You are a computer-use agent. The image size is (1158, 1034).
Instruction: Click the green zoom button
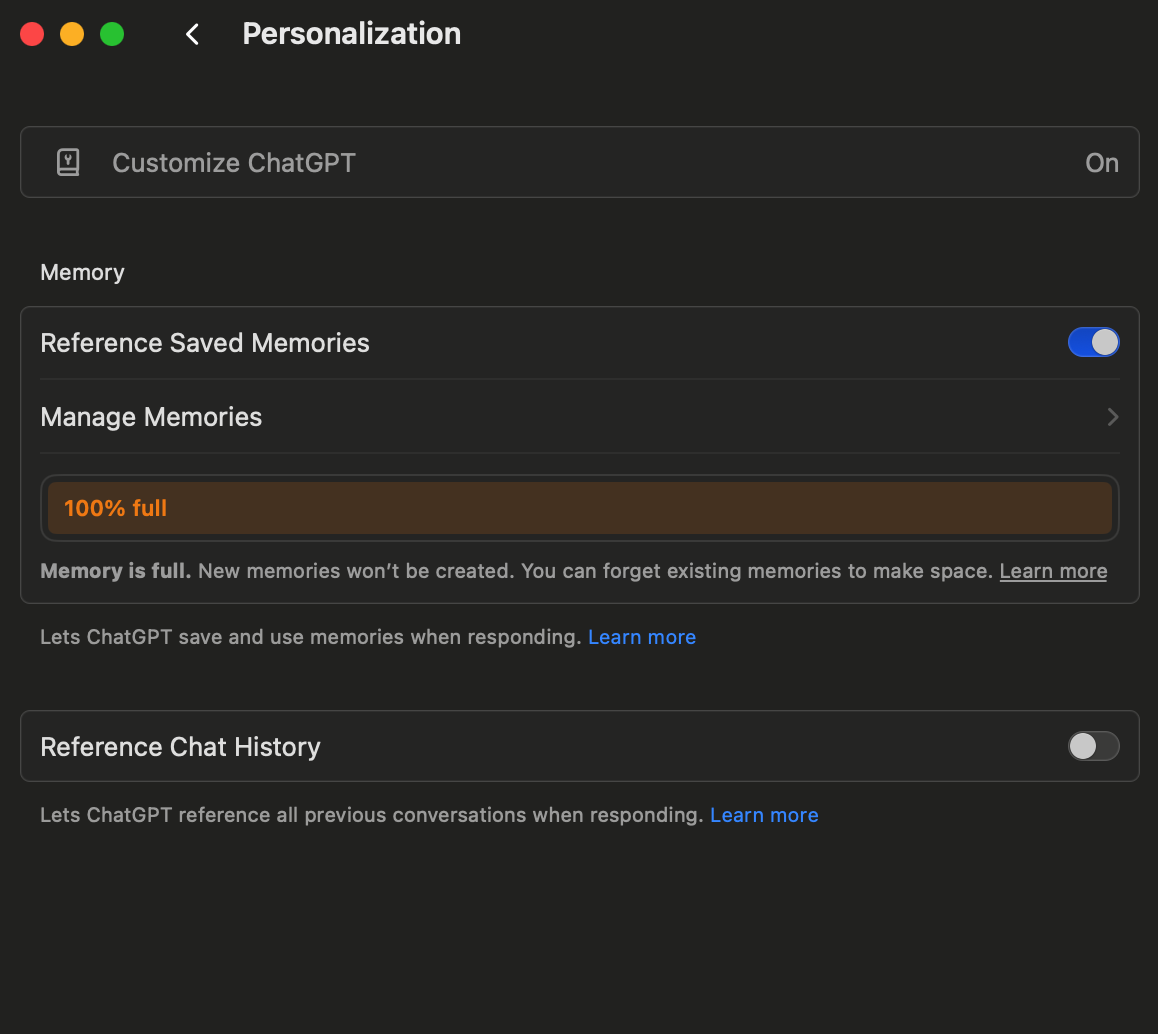tap(111, 33)
